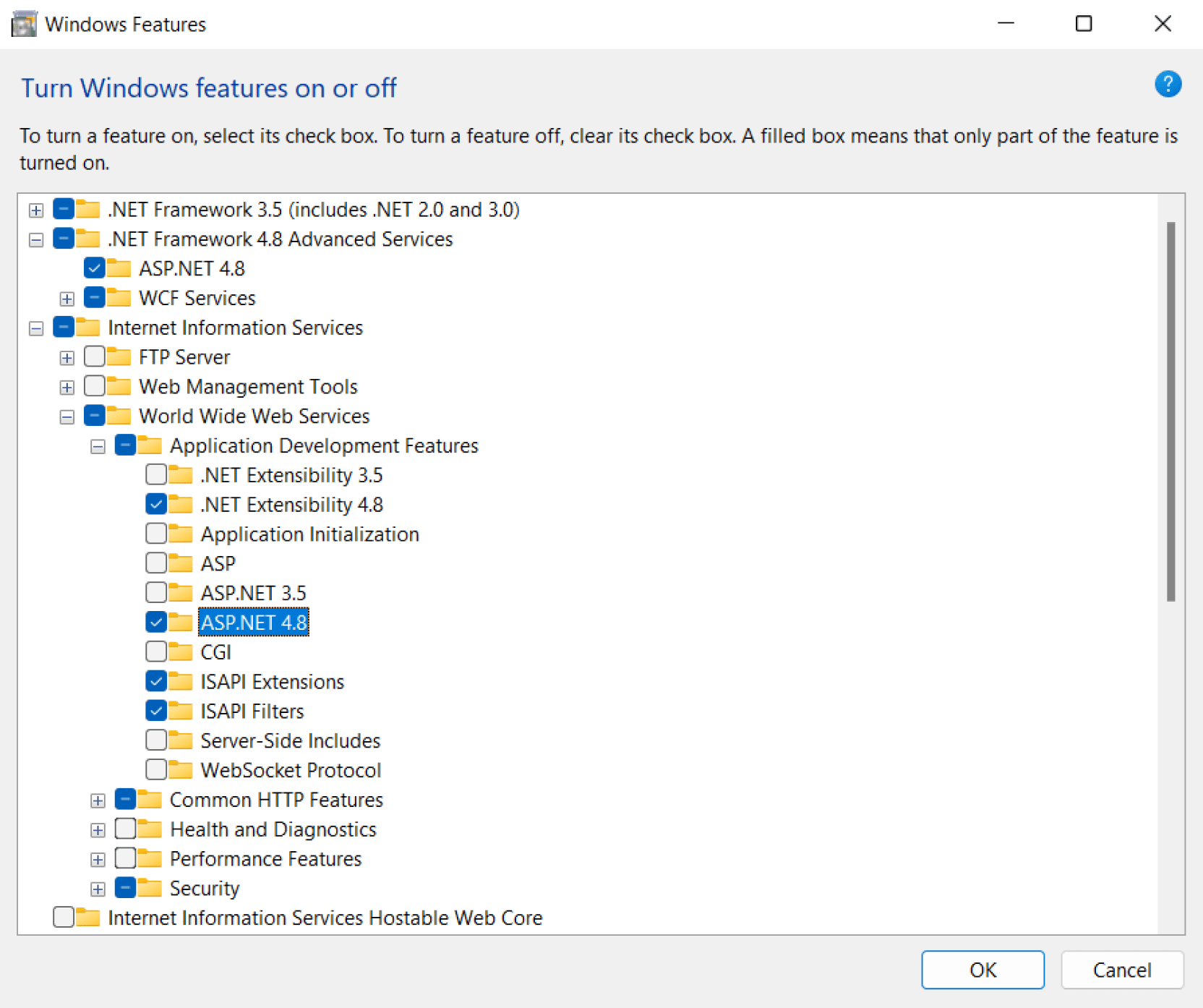
Task: Check the Web Management Tools box
Action: point(94,386)
